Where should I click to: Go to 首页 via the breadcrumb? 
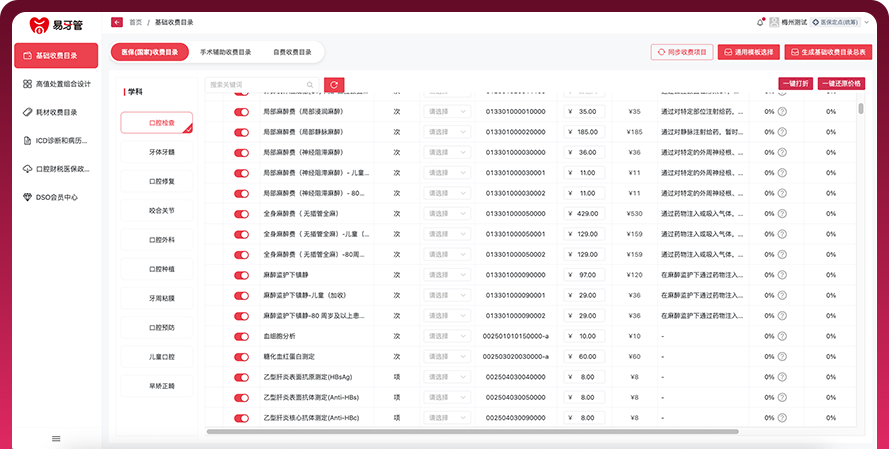[x=136, y=22]
